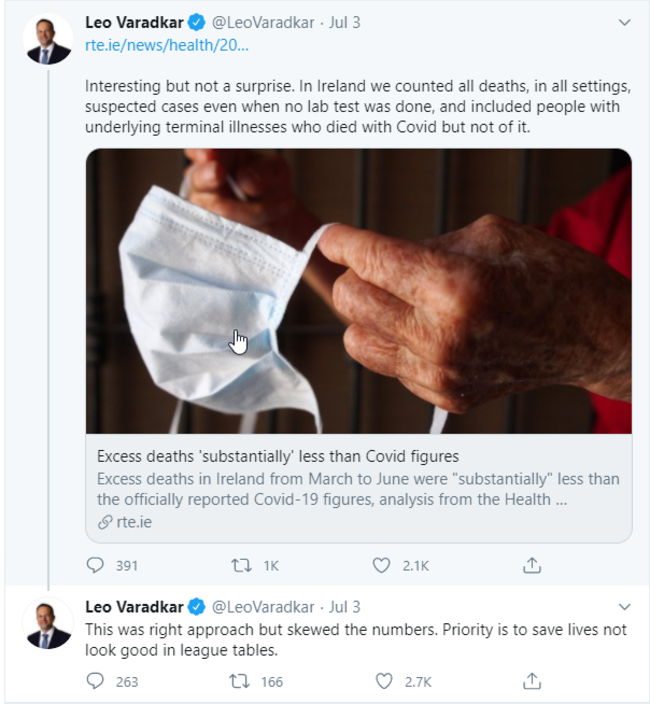Open the Jul 3 timestamp of first tweet
The width and height of the screenshot is (650, 704).
click(x=344, y=22)
